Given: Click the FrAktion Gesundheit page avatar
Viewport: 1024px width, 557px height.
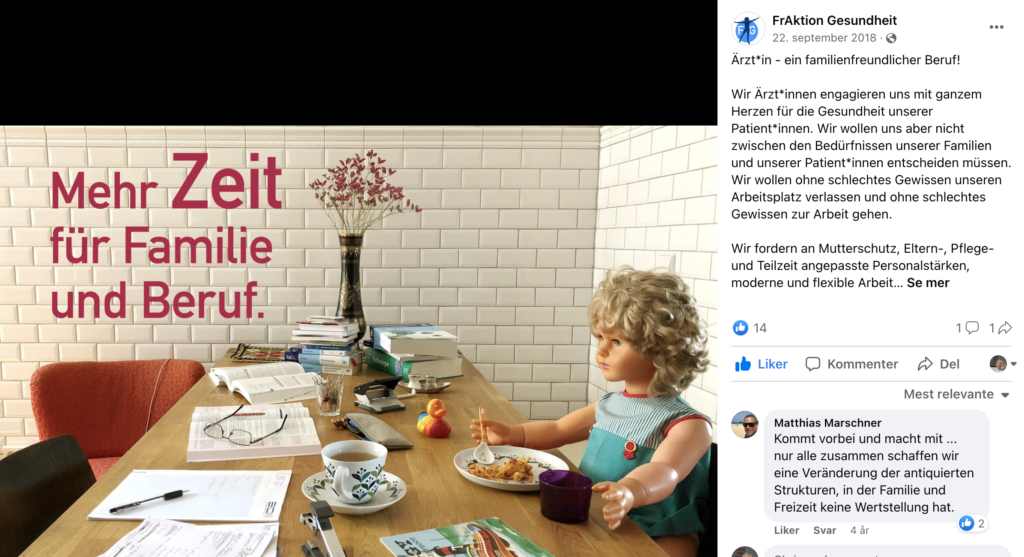Looking at the screenshot, I should pos(747,29).
